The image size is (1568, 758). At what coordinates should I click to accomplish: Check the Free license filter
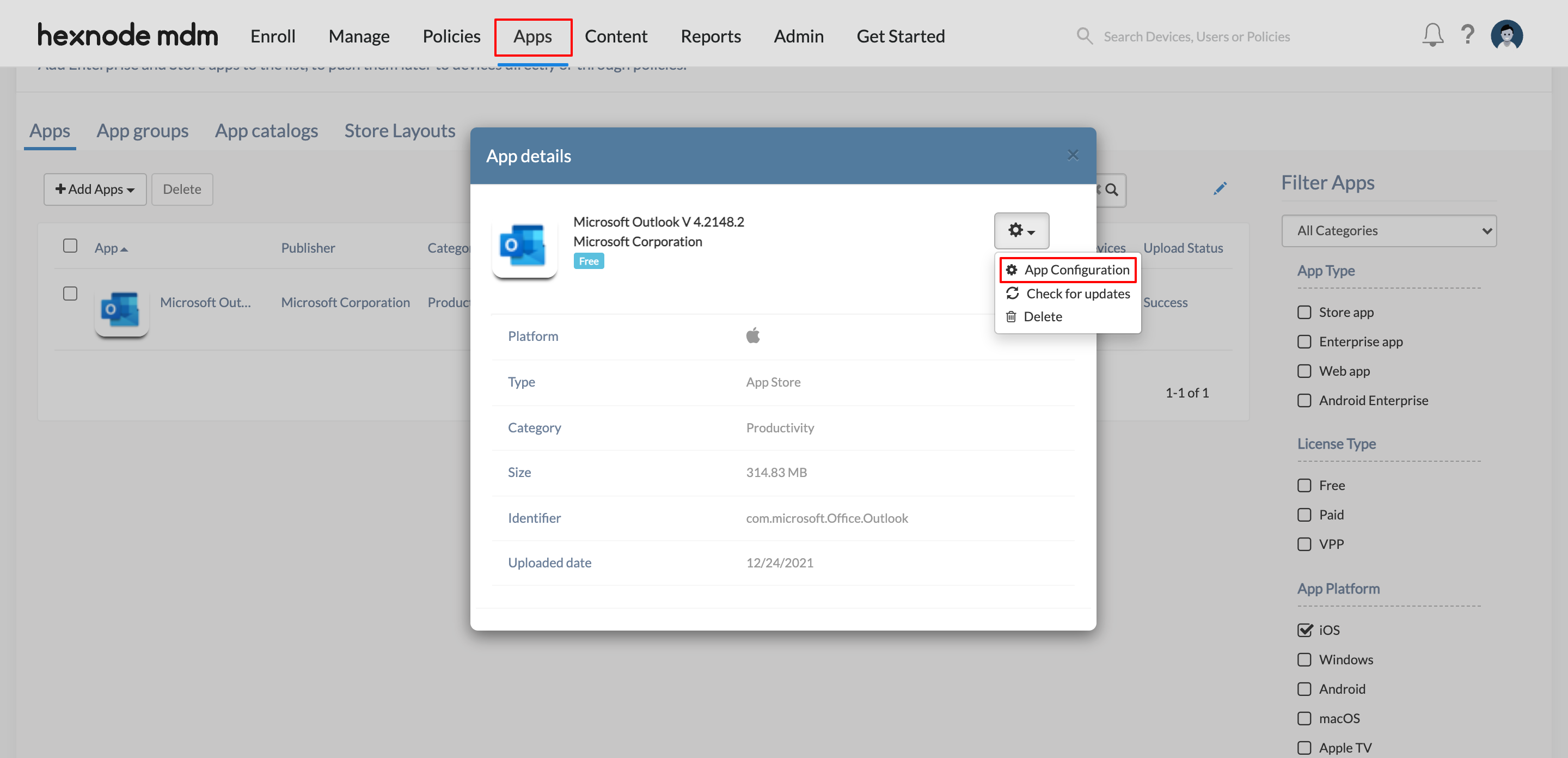click(1304, 485)
